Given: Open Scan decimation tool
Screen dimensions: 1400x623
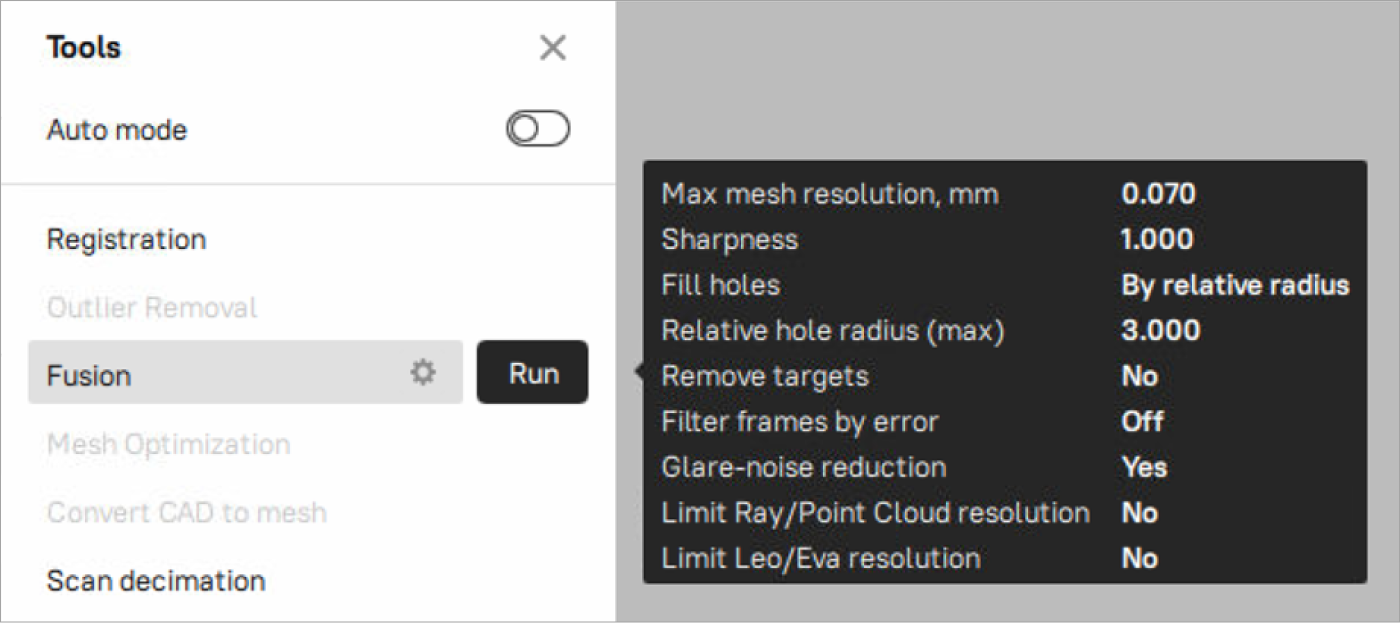Looking at the screenshot, I should coord(156,581).
